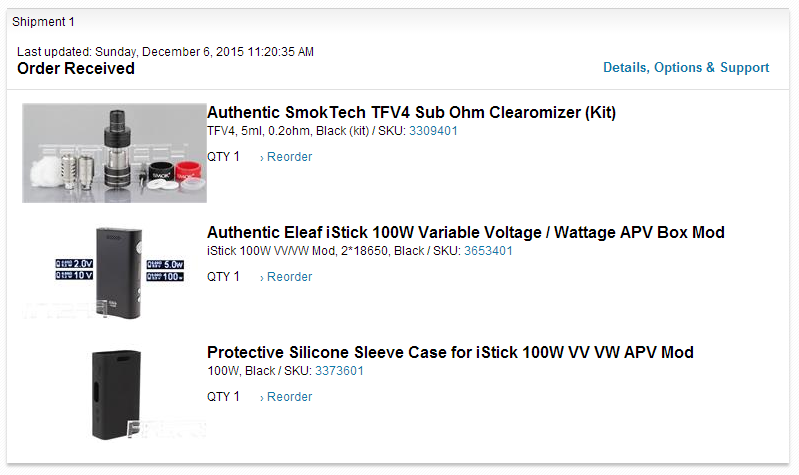Click the Order Received status heading
This screenshot has width=799, height=475.
click(x=76, y=68)
